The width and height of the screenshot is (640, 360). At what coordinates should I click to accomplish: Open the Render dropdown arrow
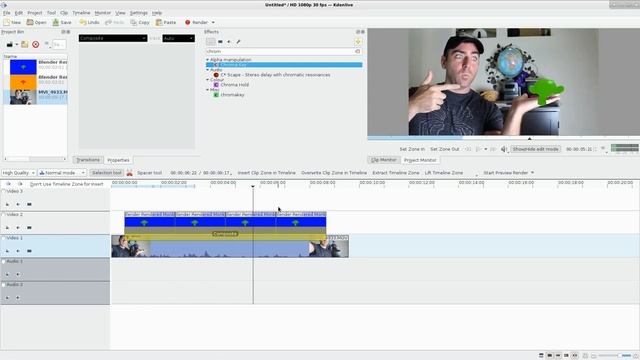213,22
